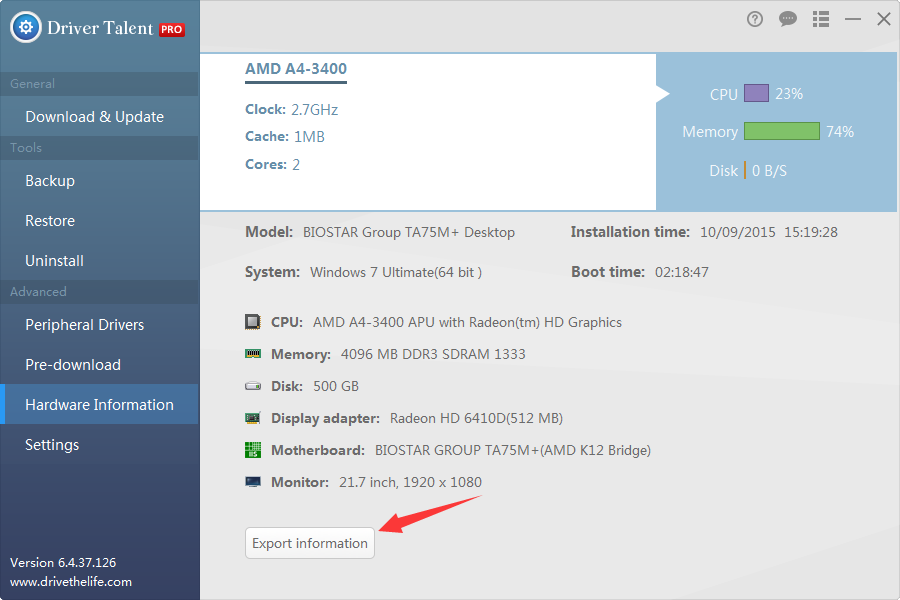900x600 pixels.
Task: Open Download & Update section
Action: click(100, 117)
